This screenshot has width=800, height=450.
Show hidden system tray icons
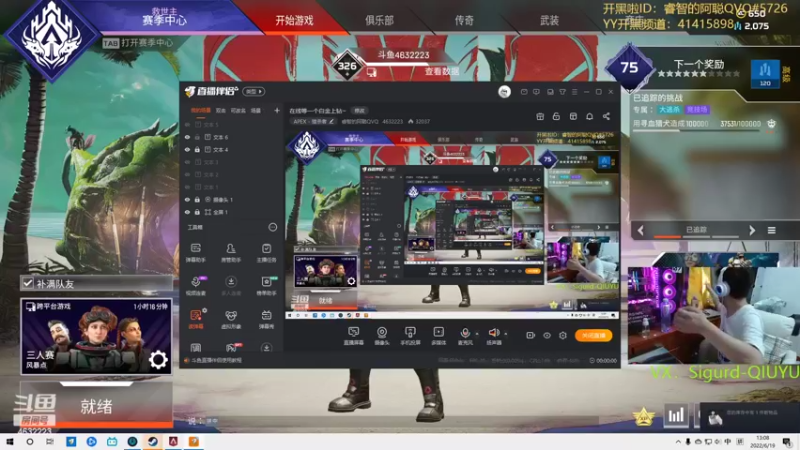(x=678, y=442)
